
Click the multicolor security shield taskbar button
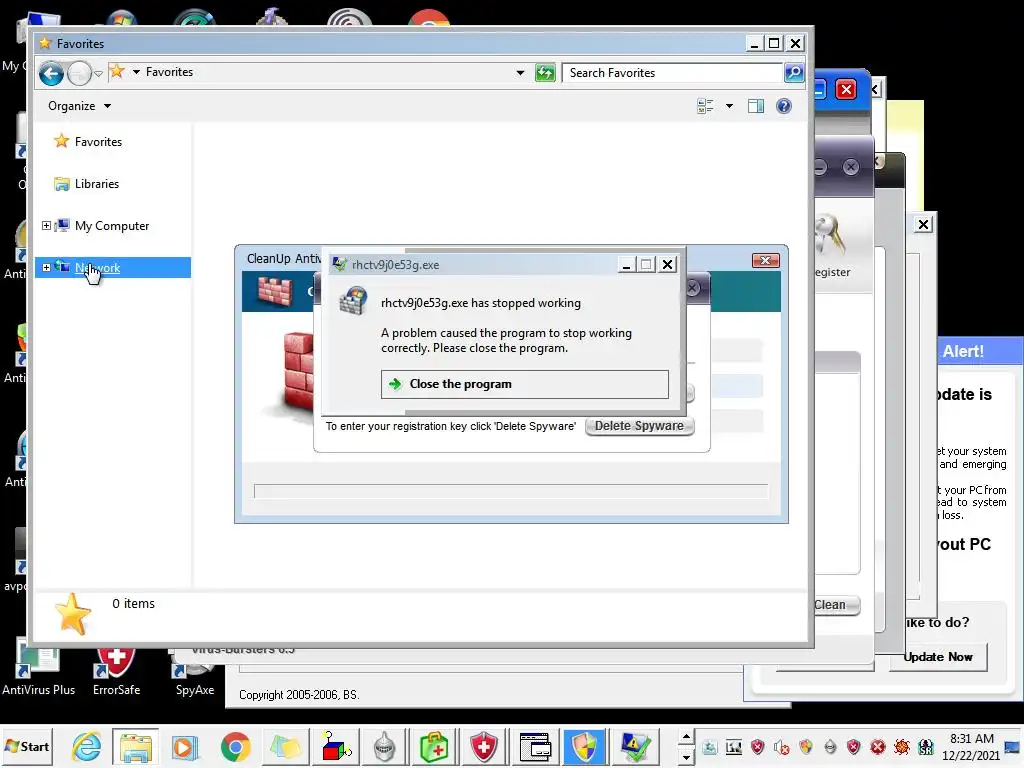[x=584, y=747]
